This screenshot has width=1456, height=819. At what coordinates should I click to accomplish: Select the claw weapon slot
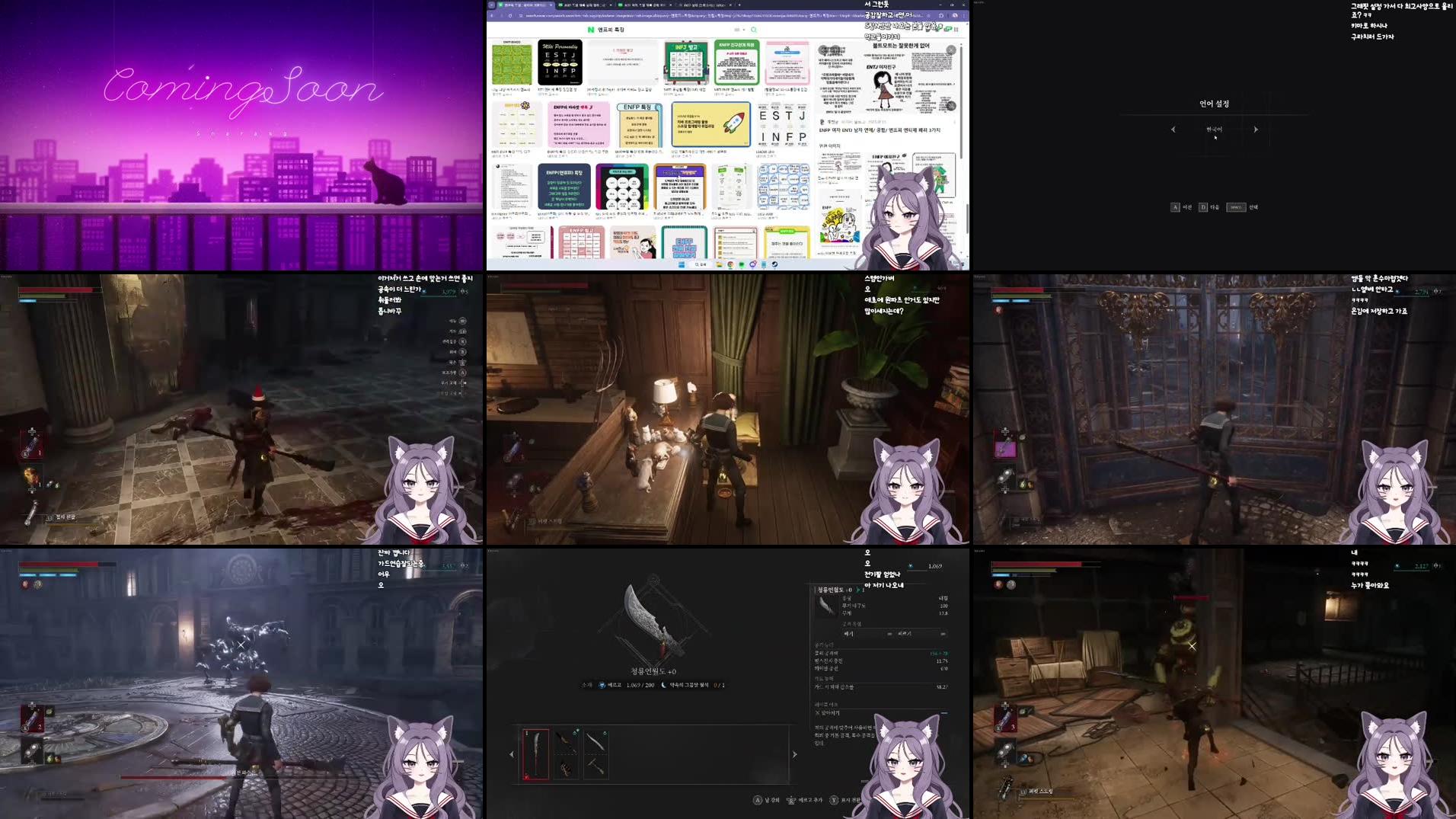click(x=565, y=767)
